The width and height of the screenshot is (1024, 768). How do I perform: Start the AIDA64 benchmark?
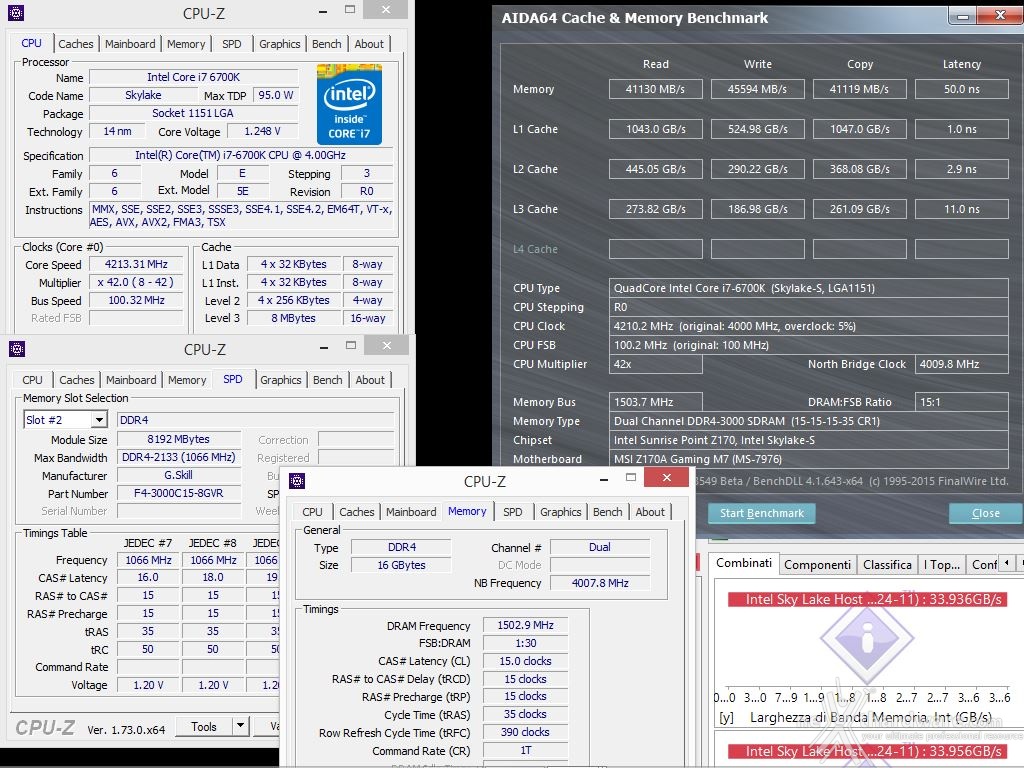pos(761,513)
